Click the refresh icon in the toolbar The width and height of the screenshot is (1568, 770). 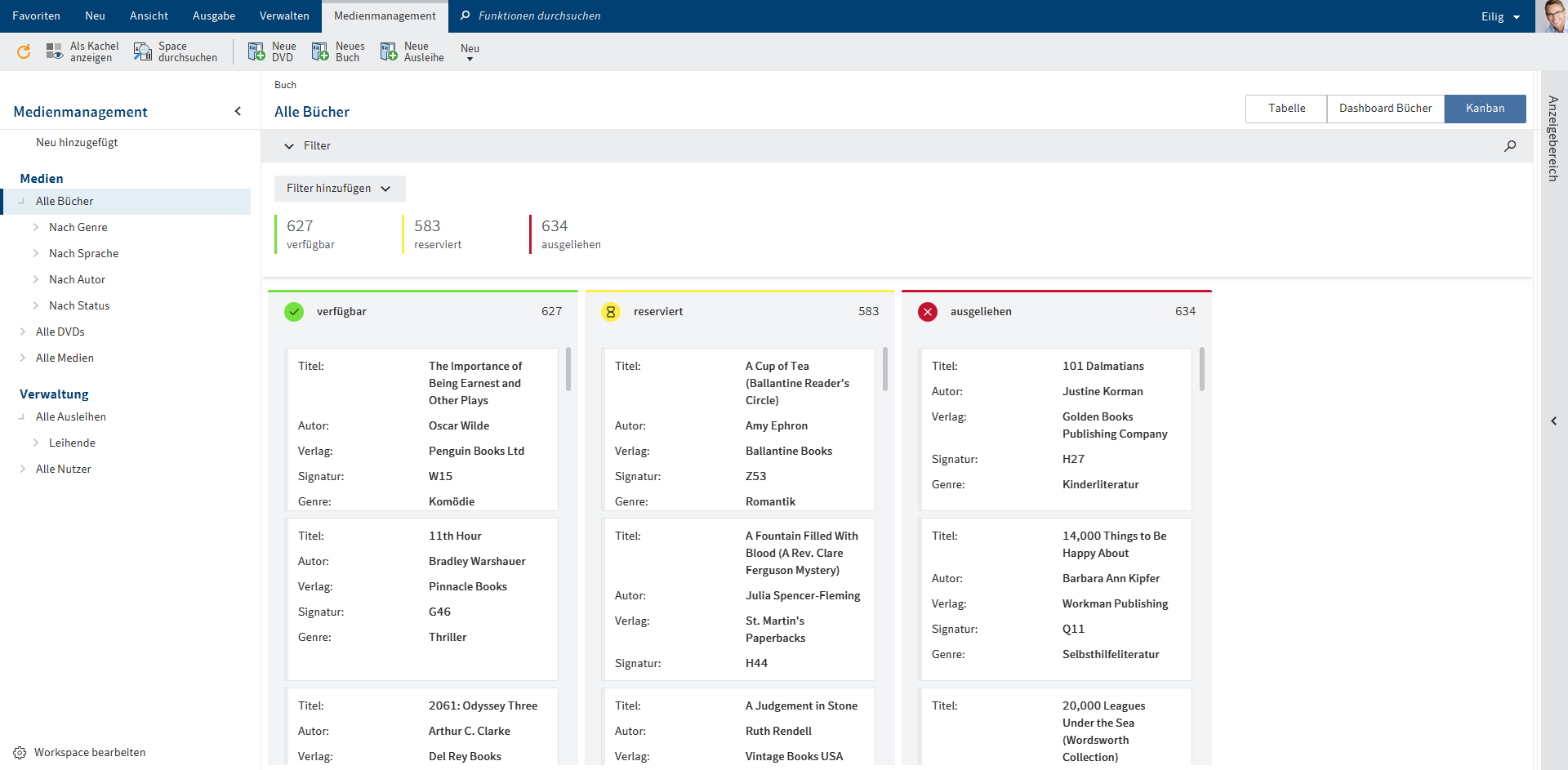(23, 51)
